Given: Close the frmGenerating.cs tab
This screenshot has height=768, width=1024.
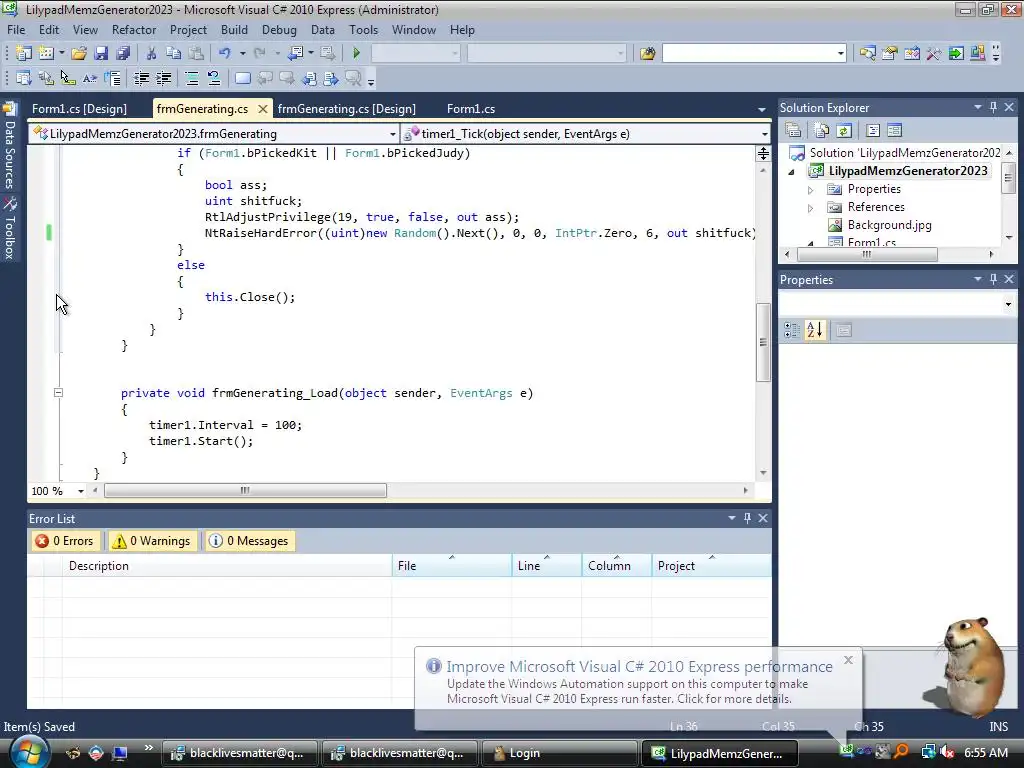Looking at the screenshot, I should tap(263, 109).
